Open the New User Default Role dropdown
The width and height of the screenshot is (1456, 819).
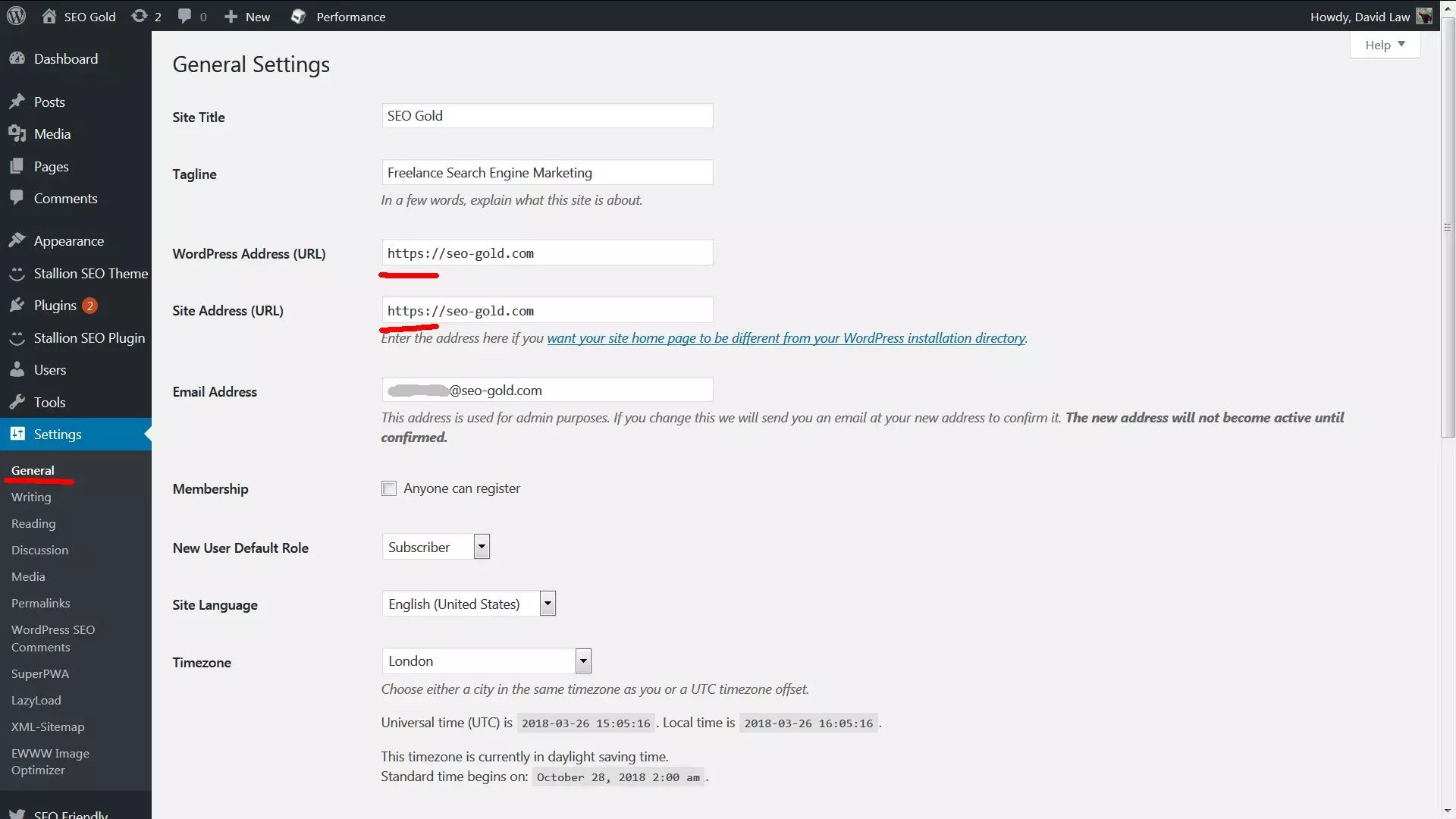pos(436,547)
